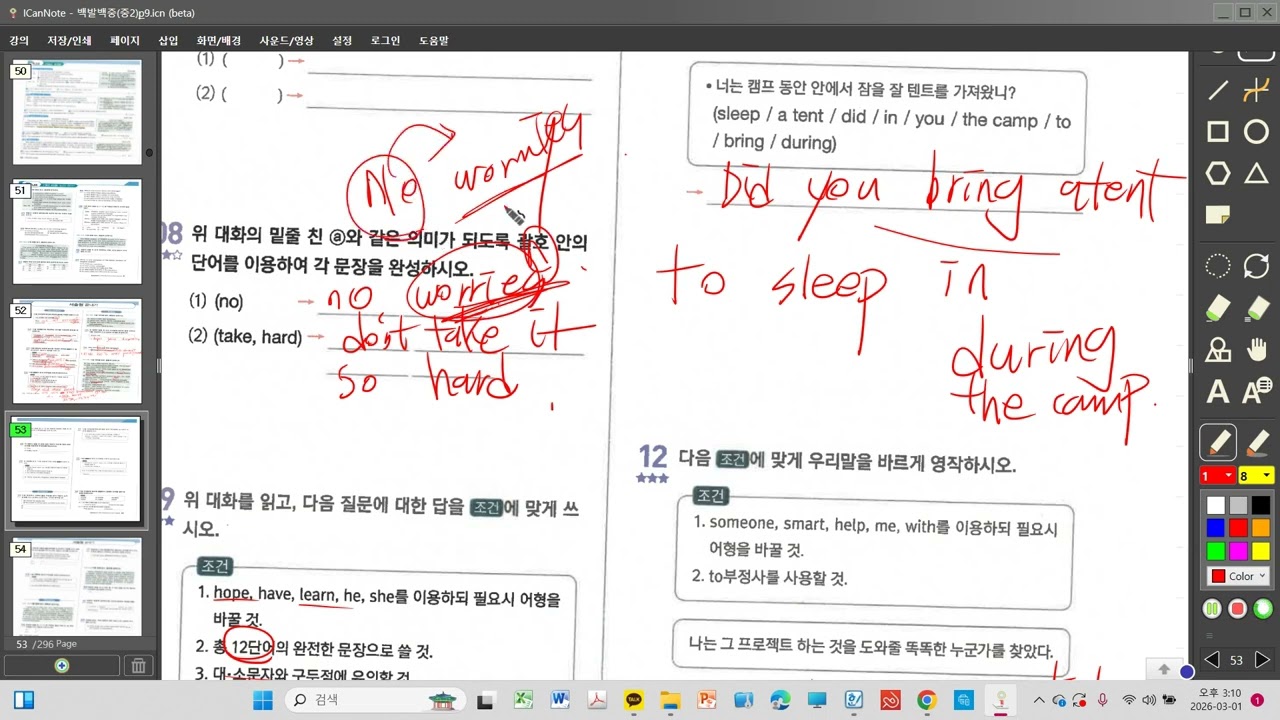The image size is (1280, 720).
Task: Open the 삽입 menu
Action: pos(168,41)
